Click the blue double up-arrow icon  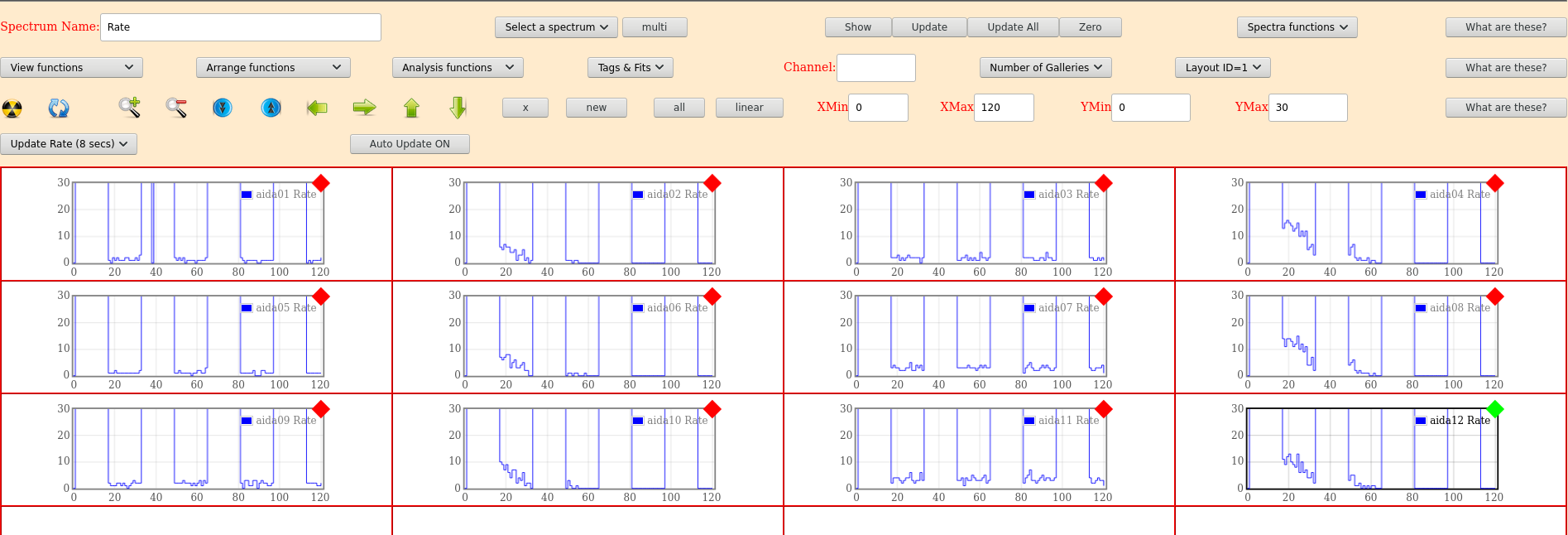271,108
